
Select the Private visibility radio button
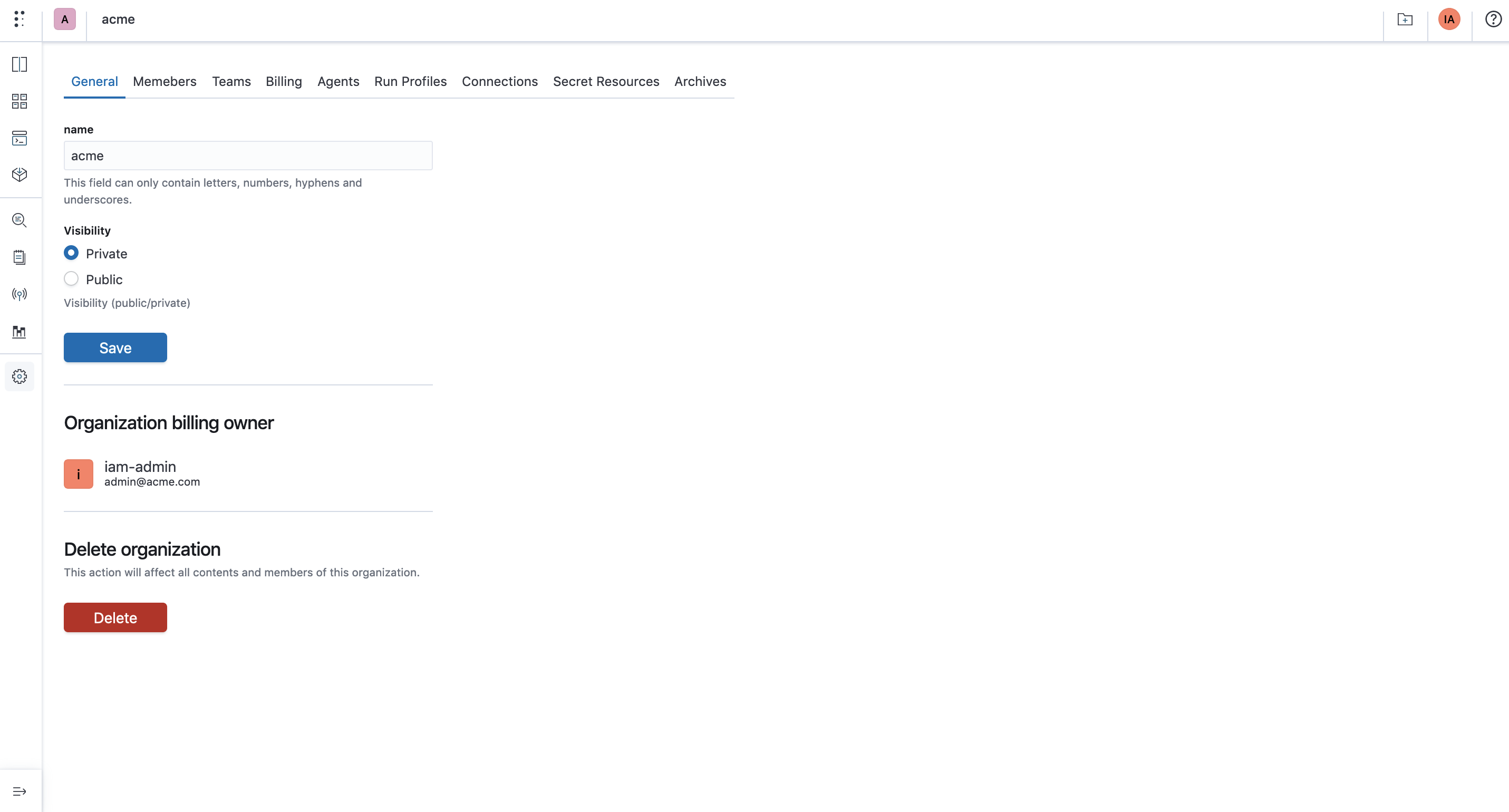(x=71, y=253)
